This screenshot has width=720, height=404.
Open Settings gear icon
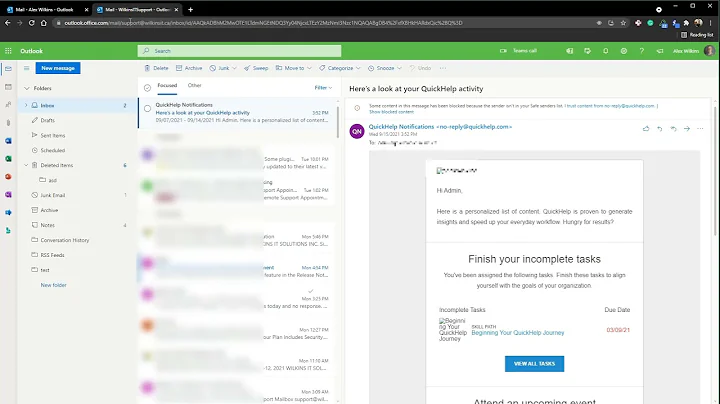624,51
